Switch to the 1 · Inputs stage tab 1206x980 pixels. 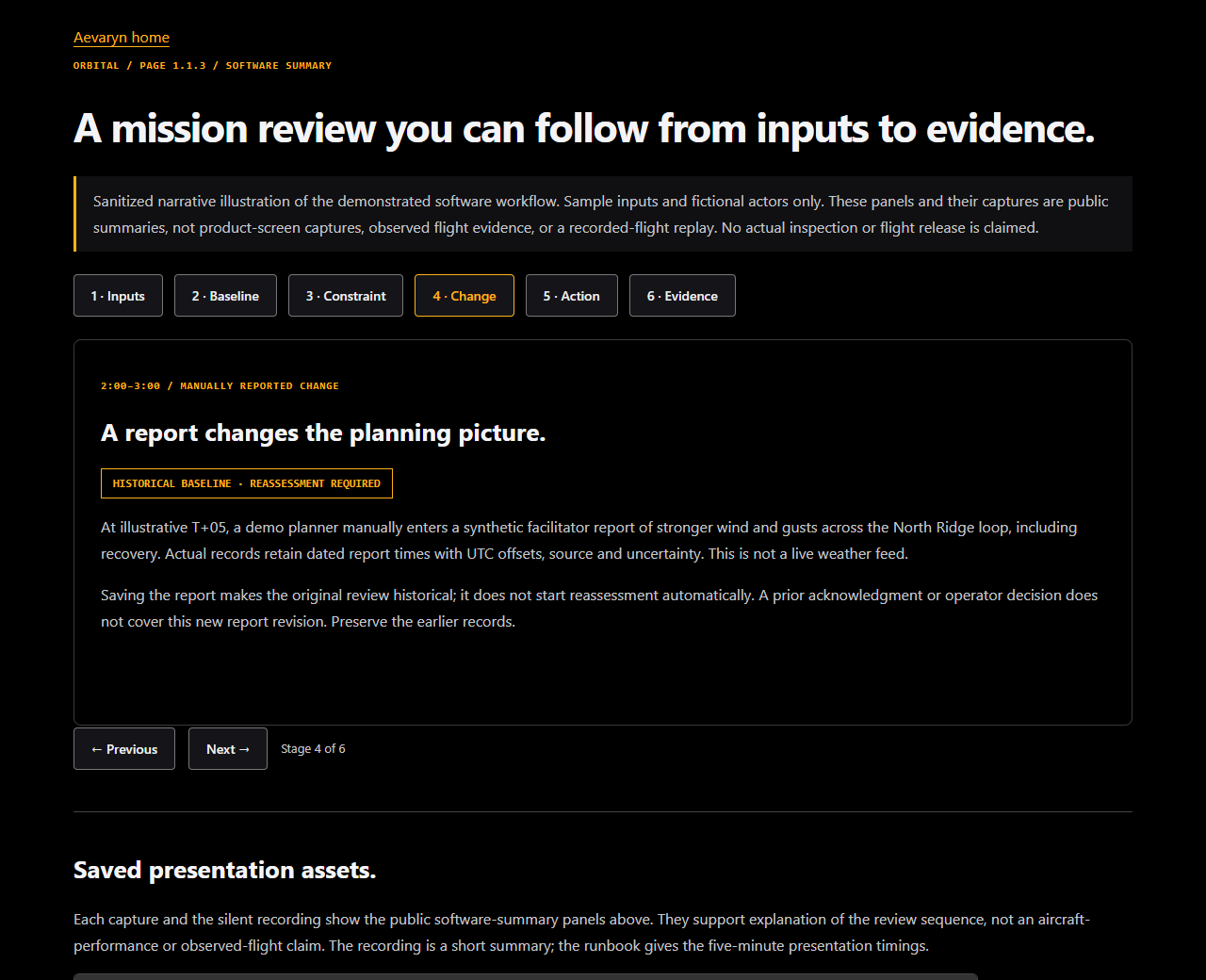118,296
